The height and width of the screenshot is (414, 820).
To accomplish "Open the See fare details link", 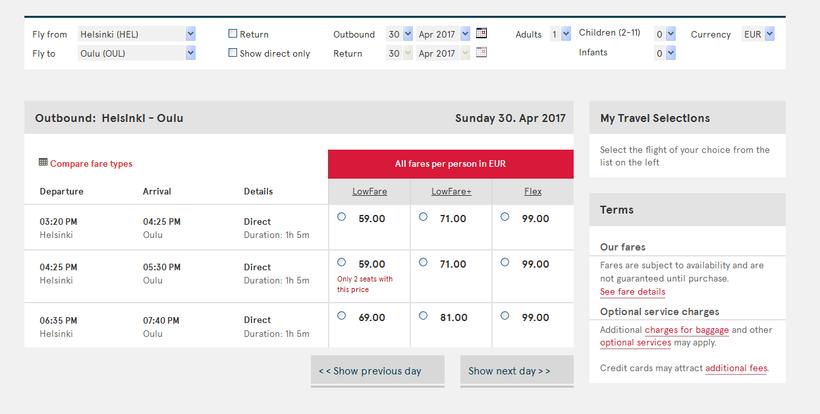I will (x=632, y=292).
